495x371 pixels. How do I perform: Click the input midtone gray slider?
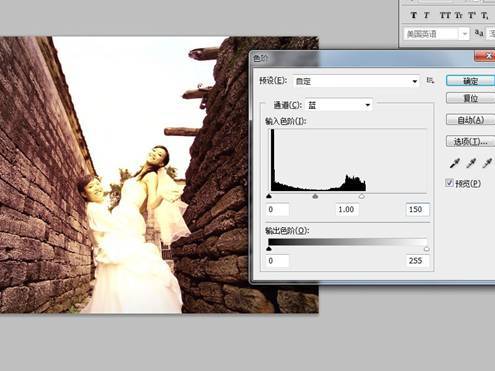pos(315,196)
